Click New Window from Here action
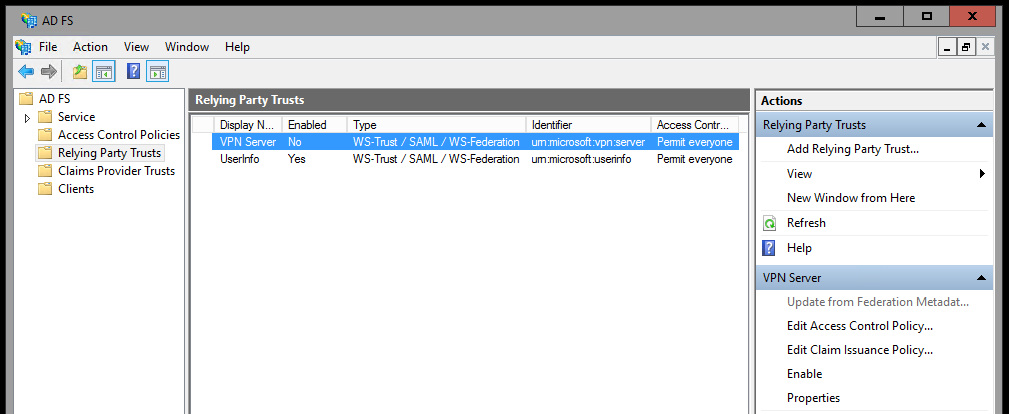The width and height of the screenshot is (1009, 414). [x=851, y=198]
